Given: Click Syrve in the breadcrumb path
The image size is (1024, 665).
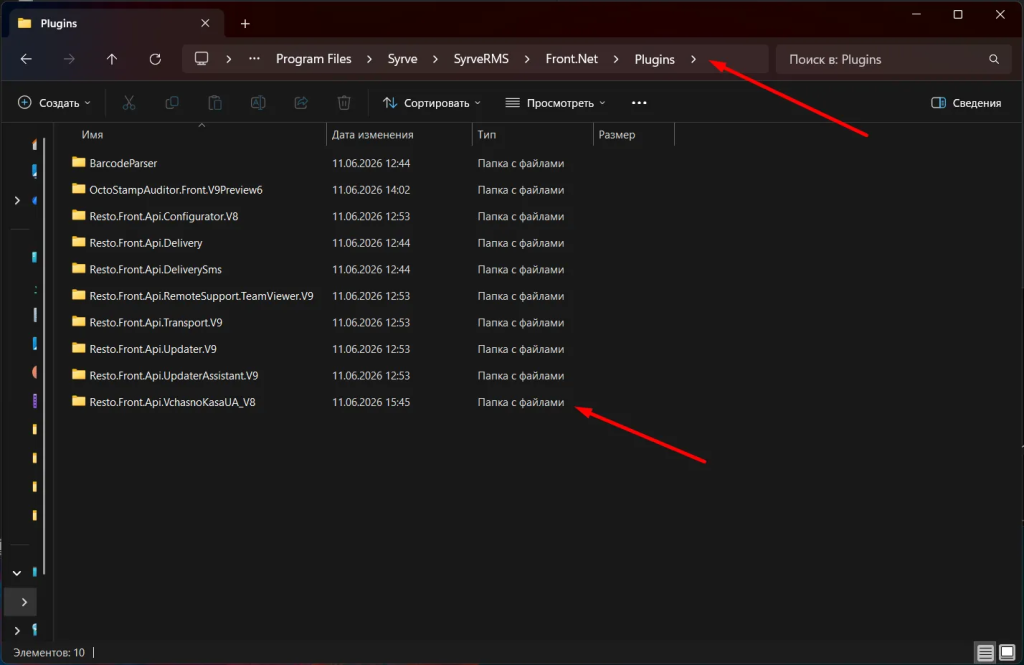Looking at the screenshot, I should [402, 59].
